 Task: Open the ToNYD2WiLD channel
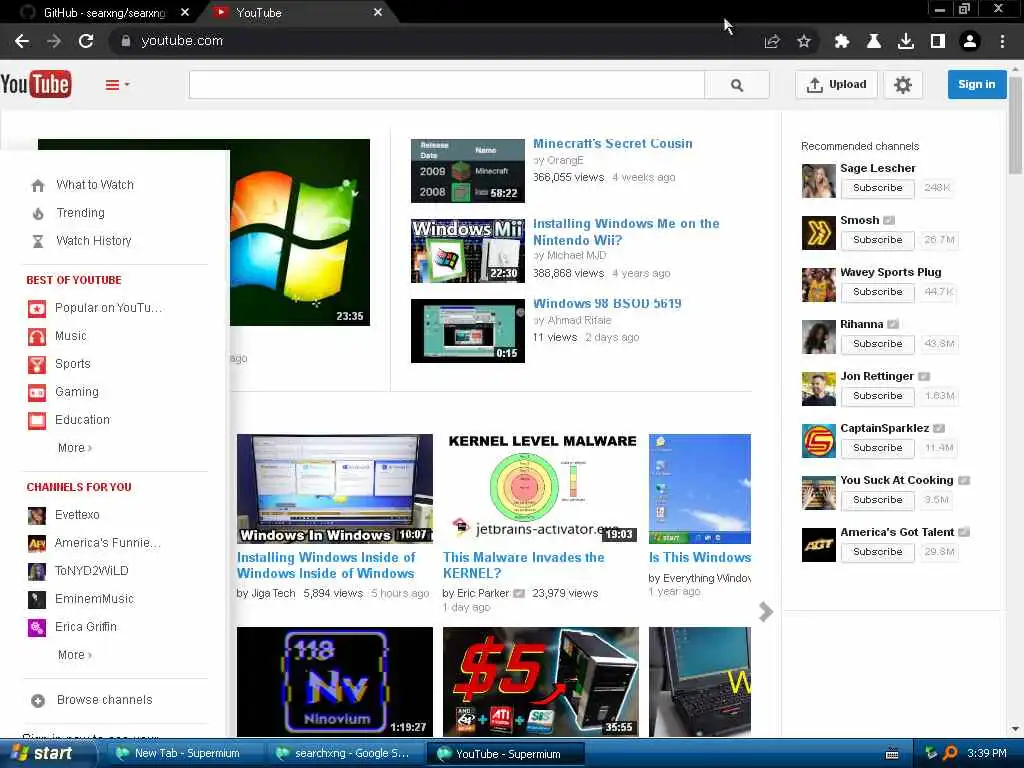tap(91, 571)
